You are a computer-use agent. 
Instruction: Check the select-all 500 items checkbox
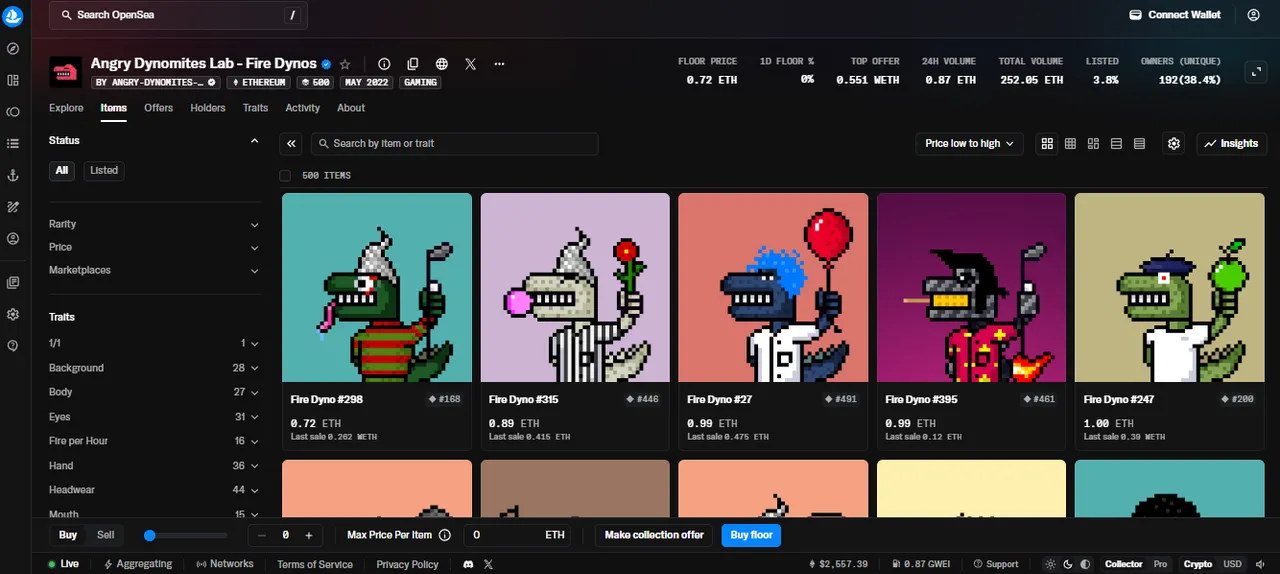pos(285,176)
